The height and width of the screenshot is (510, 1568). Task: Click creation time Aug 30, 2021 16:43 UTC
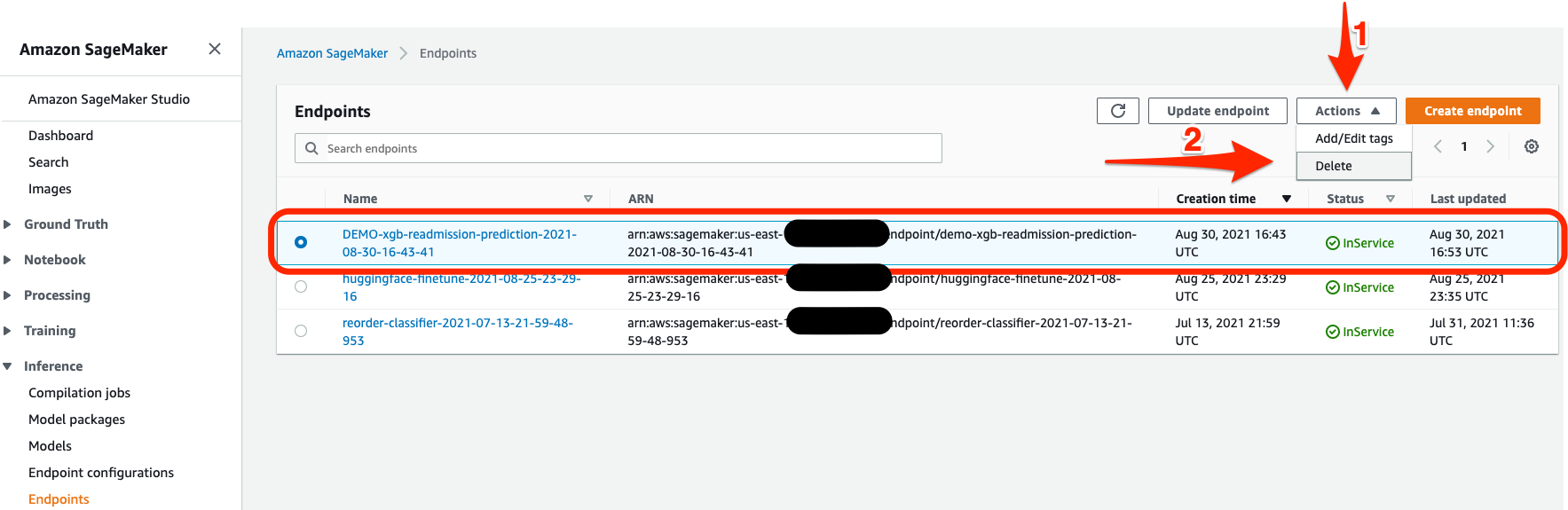point(1231,243)
